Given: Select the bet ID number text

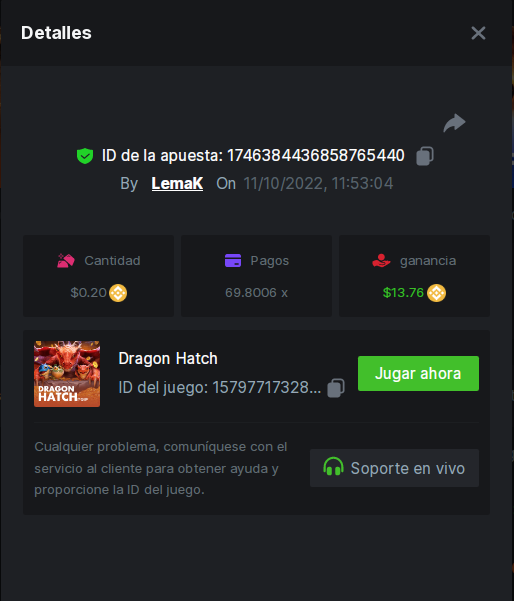Looking at the screenshot, I should 316,156.
